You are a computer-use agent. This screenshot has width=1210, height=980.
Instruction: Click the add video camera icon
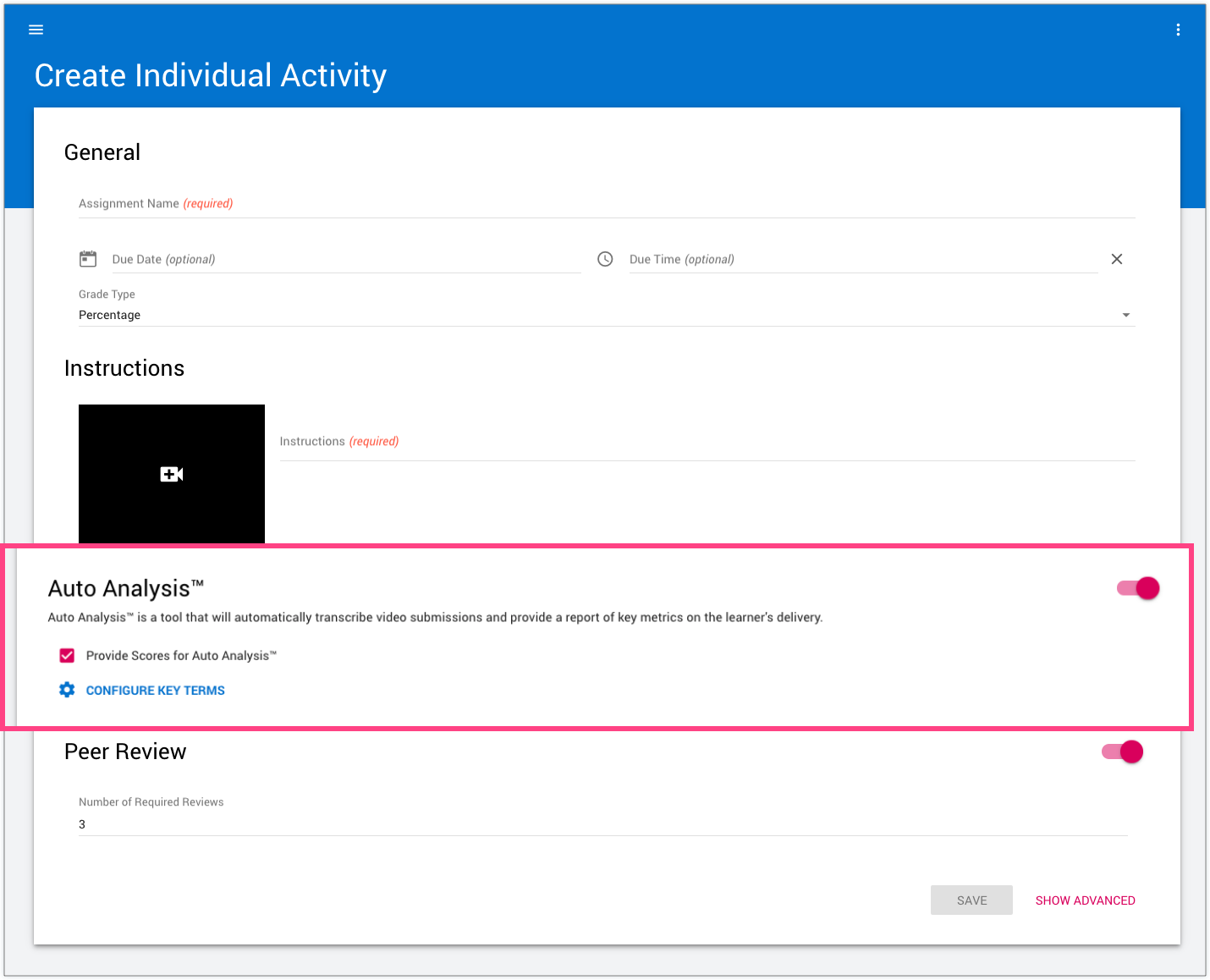point(172,474)
